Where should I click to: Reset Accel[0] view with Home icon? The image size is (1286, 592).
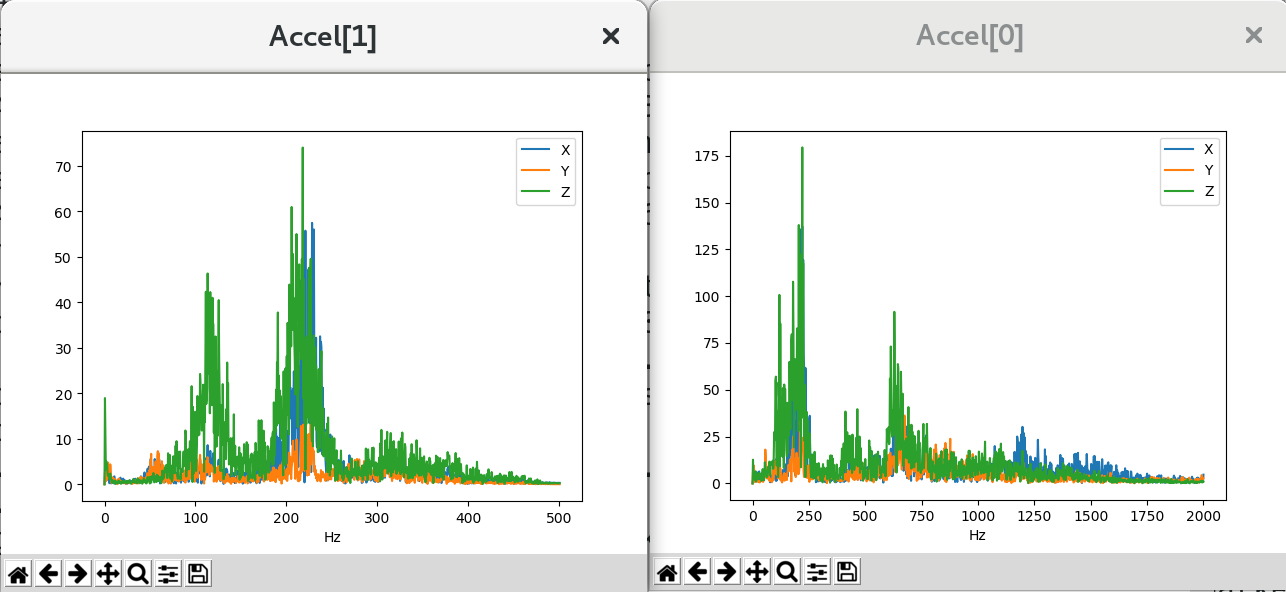[667, 572]
